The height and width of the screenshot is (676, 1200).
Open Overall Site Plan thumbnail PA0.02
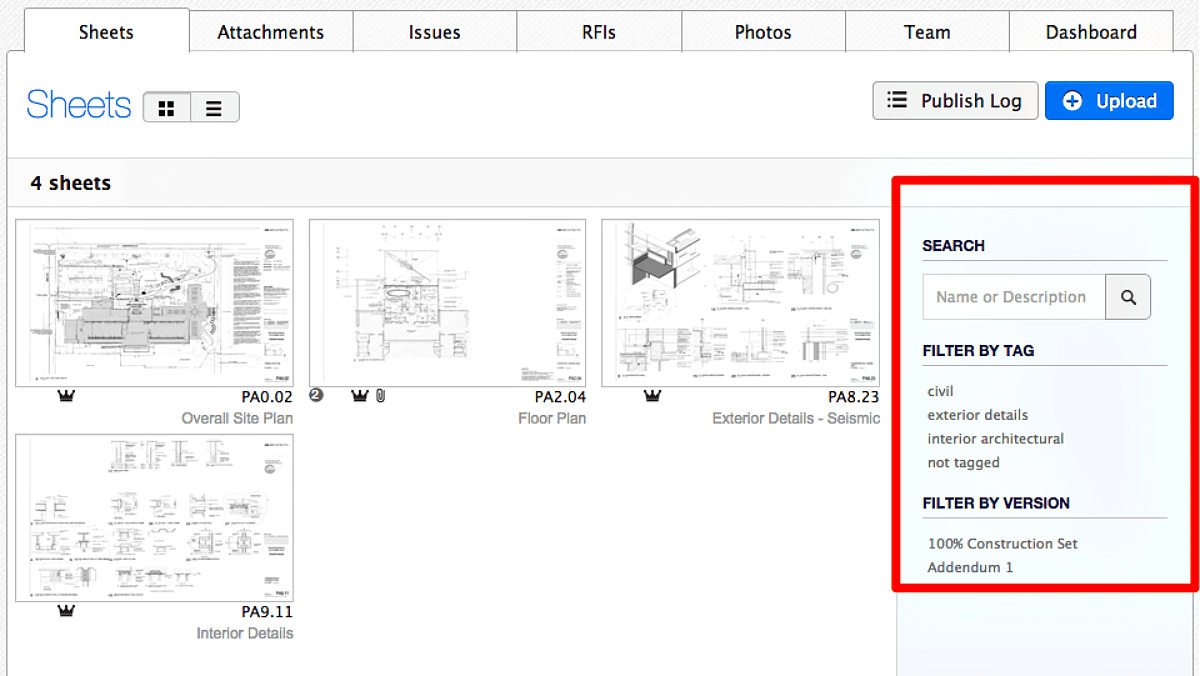coord(155,303)
